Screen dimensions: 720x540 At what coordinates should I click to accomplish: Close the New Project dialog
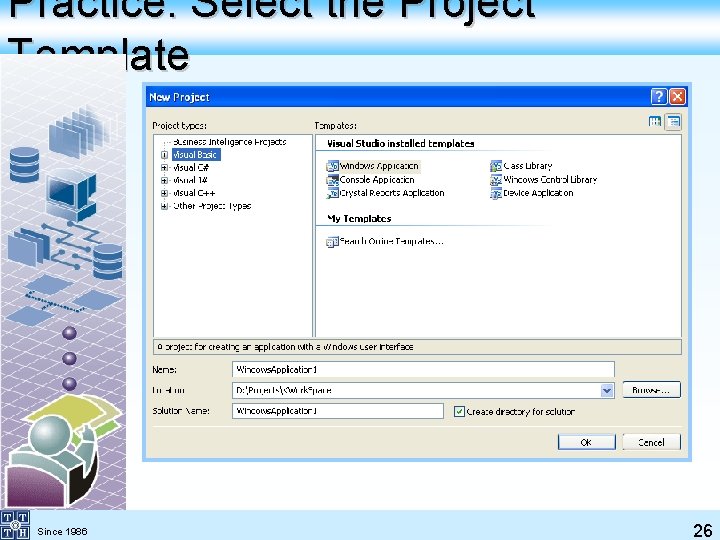[677, 96]
